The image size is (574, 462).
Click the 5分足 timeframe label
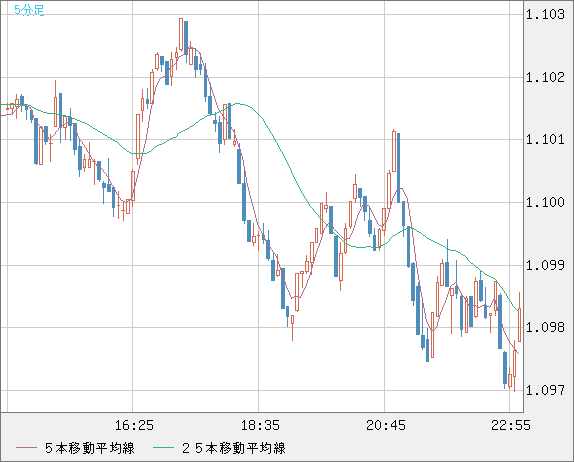[x=29, y=10]
